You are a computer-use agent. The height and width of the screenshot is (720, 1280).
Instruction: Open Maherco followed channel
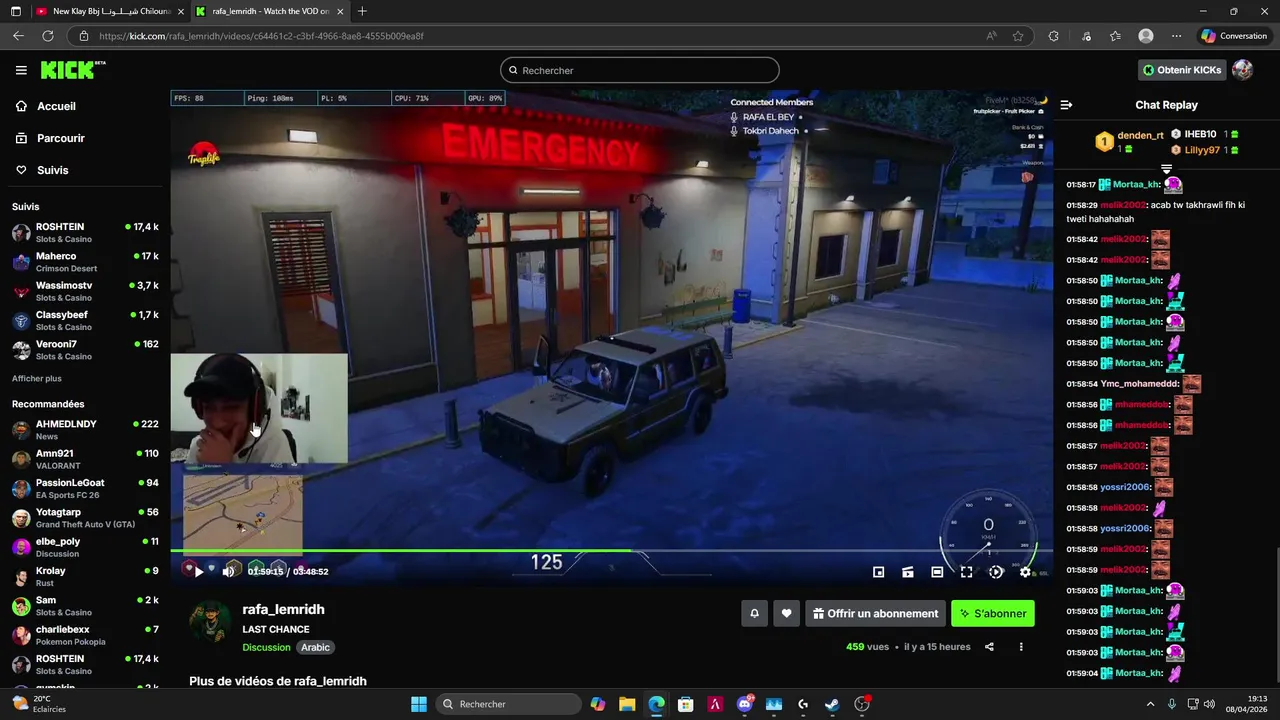[x=85, y=262]
